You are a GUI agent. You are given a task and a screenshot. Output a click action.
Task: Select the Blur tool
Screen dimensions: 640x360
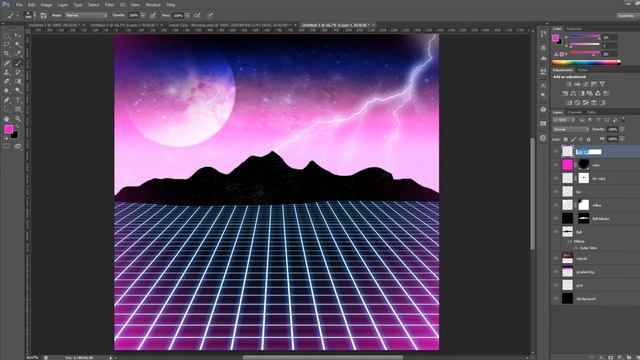tap(7, 91)
